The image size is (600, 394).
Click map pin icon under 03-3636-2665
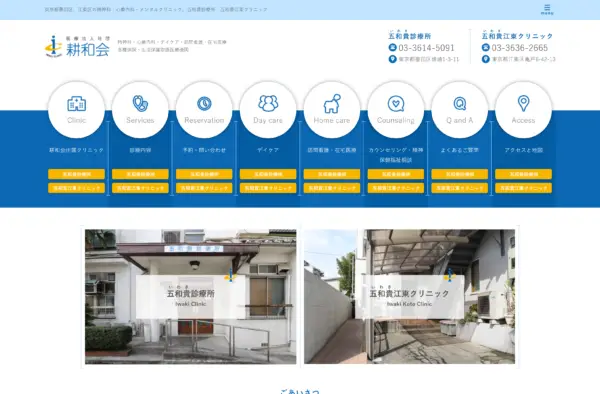(x=486, y=59)
